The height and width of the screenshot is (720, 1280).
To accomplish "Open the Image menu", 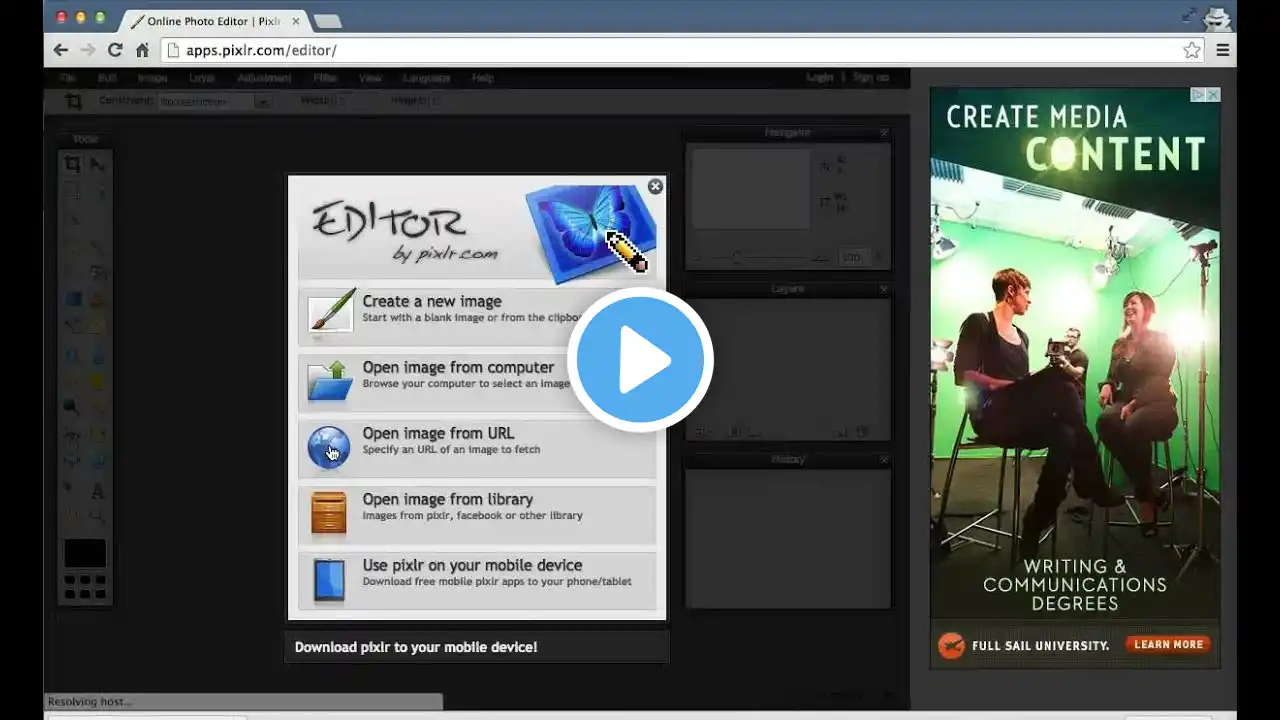I will (152, 78).
